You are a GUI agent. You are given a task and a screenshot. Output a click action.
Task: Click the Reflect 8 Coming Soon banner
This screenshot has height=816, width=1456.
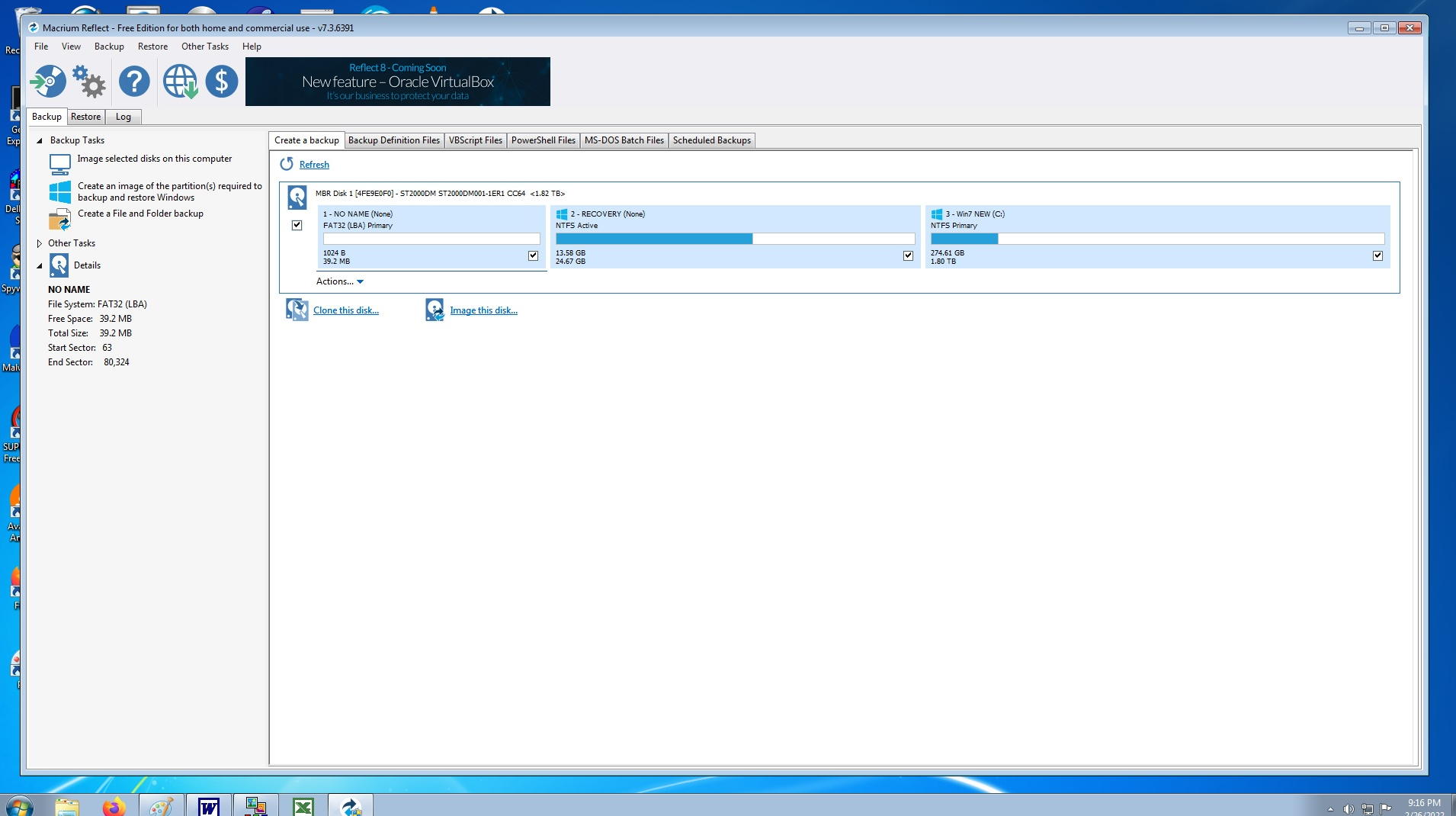point(397,82)
